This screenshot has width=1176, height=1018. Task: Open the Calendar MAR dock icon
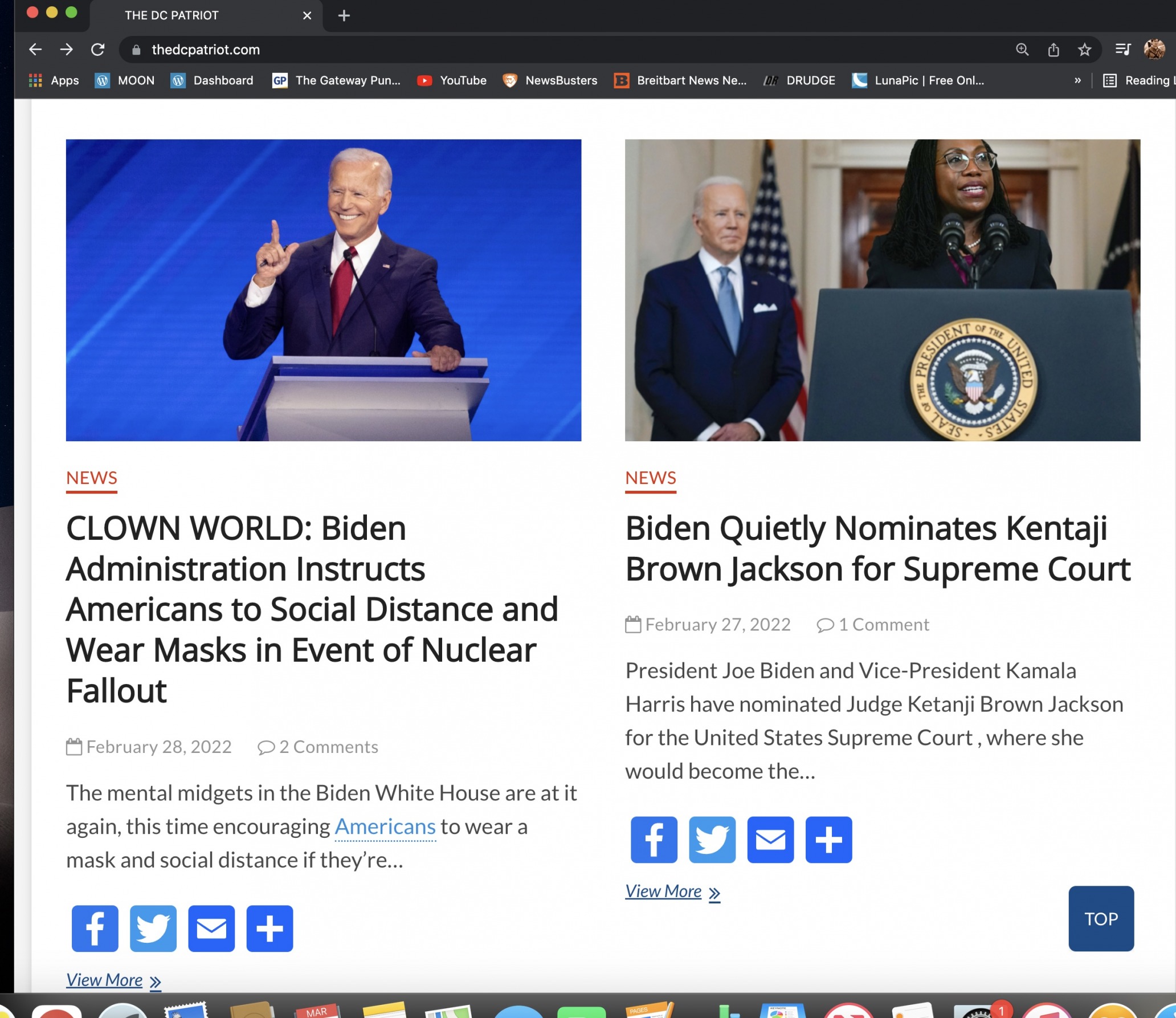tap(317, 1011)
